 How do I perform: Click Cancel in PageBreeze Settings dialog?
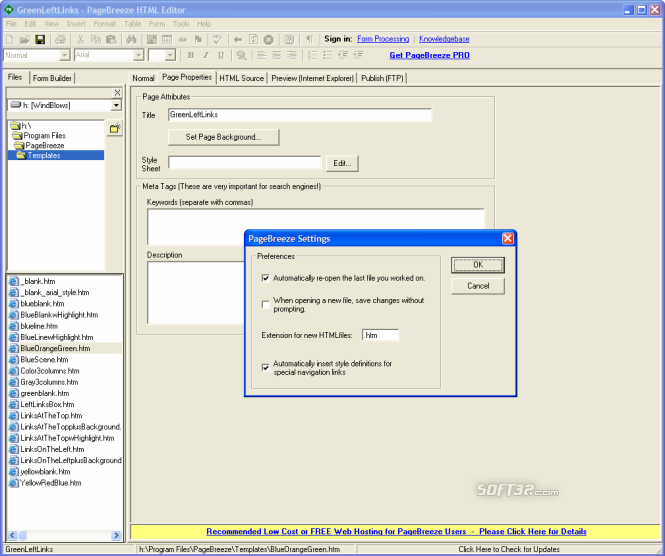[478, 286]
